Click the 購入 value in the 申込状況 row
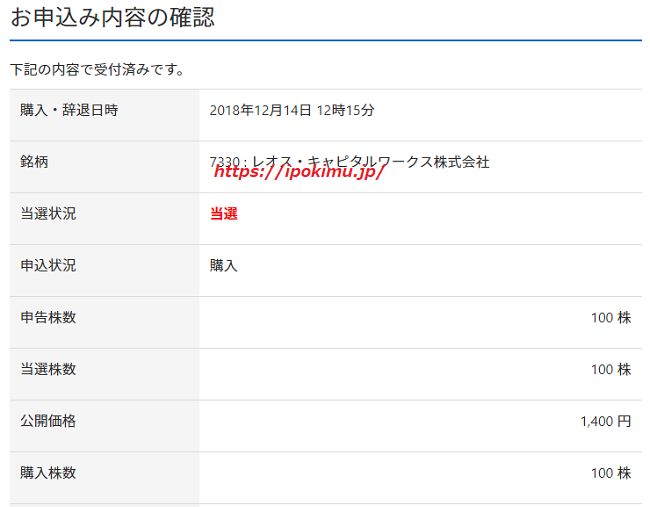 tap(223, 265)
